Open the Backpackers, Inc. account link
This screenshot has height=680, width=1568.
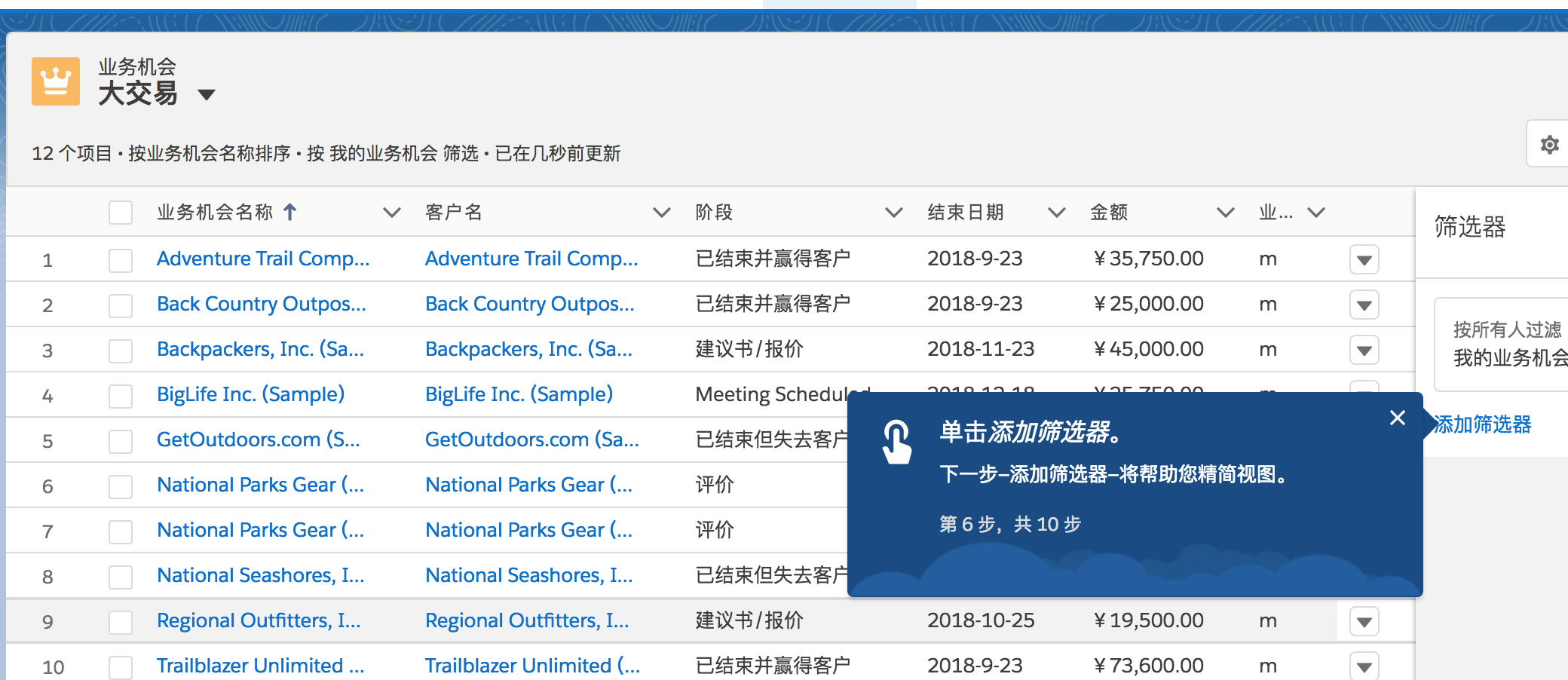(x=528, y=349)
